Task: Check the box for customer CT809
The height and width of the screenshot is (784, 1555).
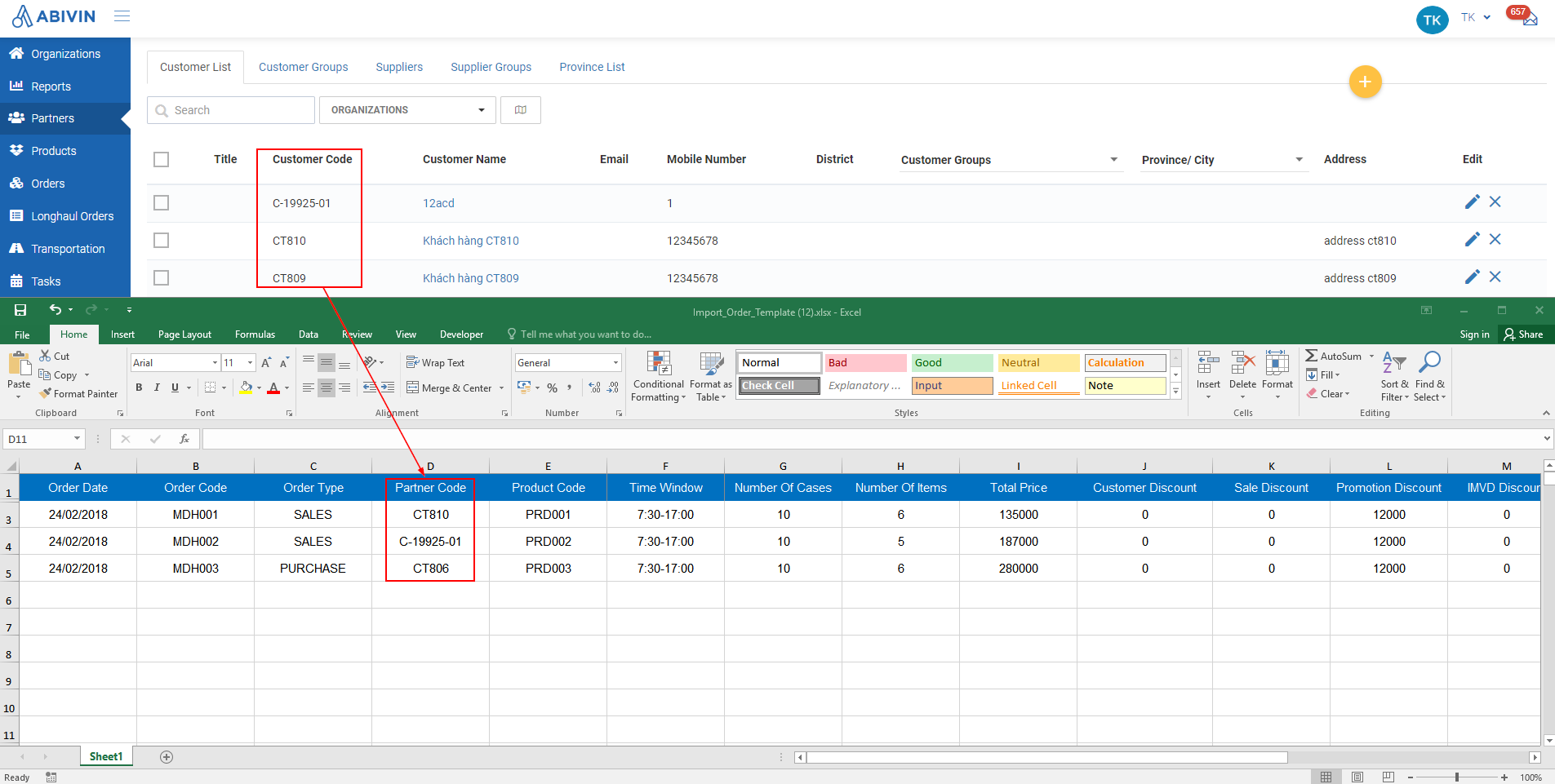Action: pyautogui.click(x=162, y=278)
